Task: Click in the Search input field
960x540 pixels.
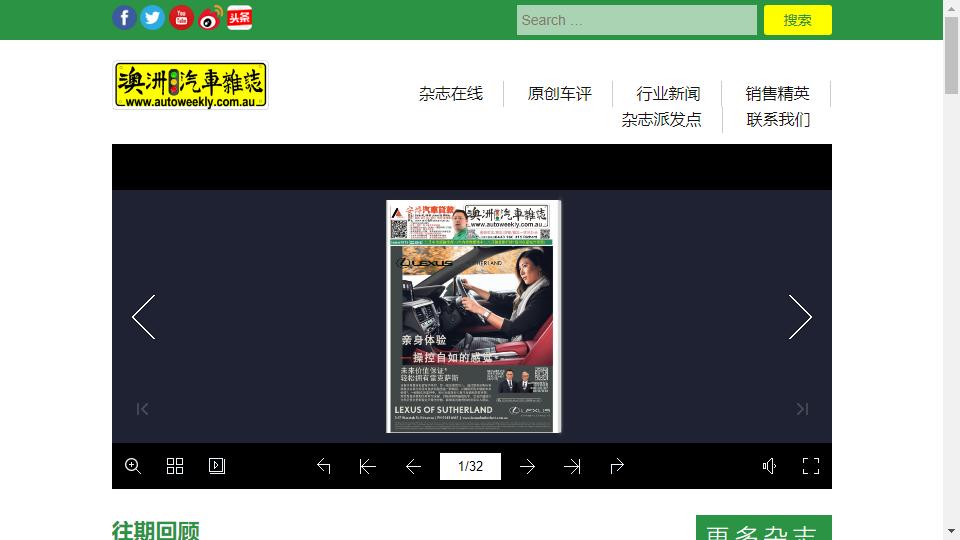Action: 637,20
